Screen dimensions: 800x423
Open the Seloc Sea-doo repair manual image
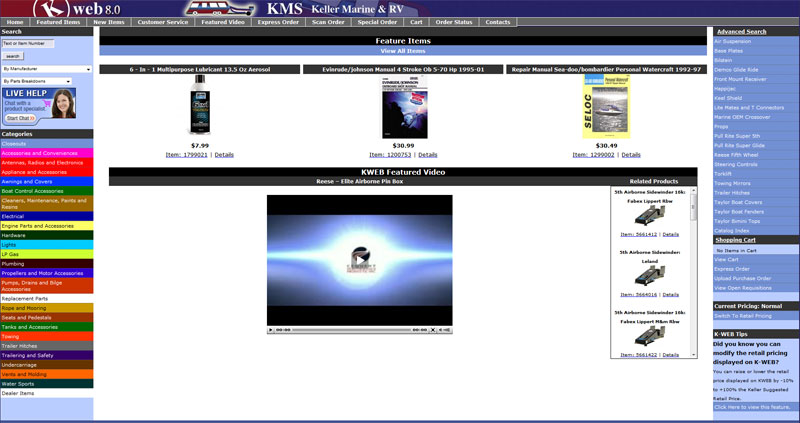[x=606, y=106]
